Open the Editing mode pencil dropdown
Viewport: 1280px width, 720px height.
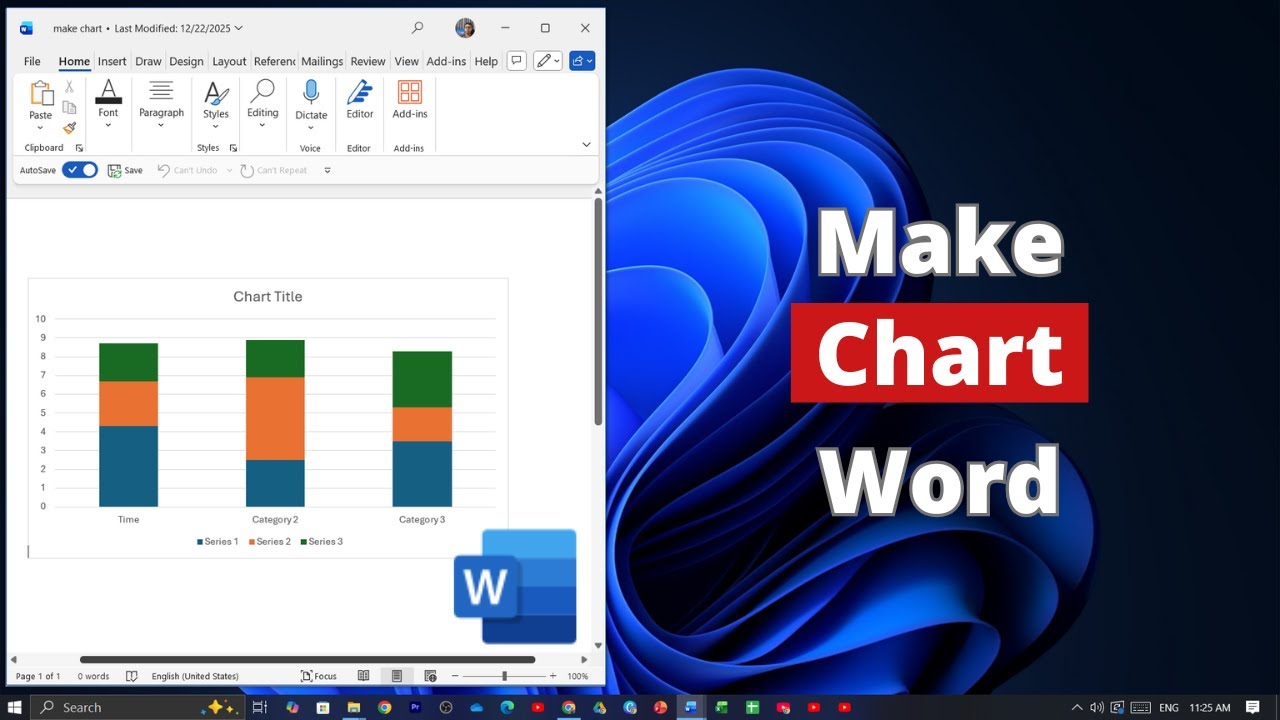(548, 61)
